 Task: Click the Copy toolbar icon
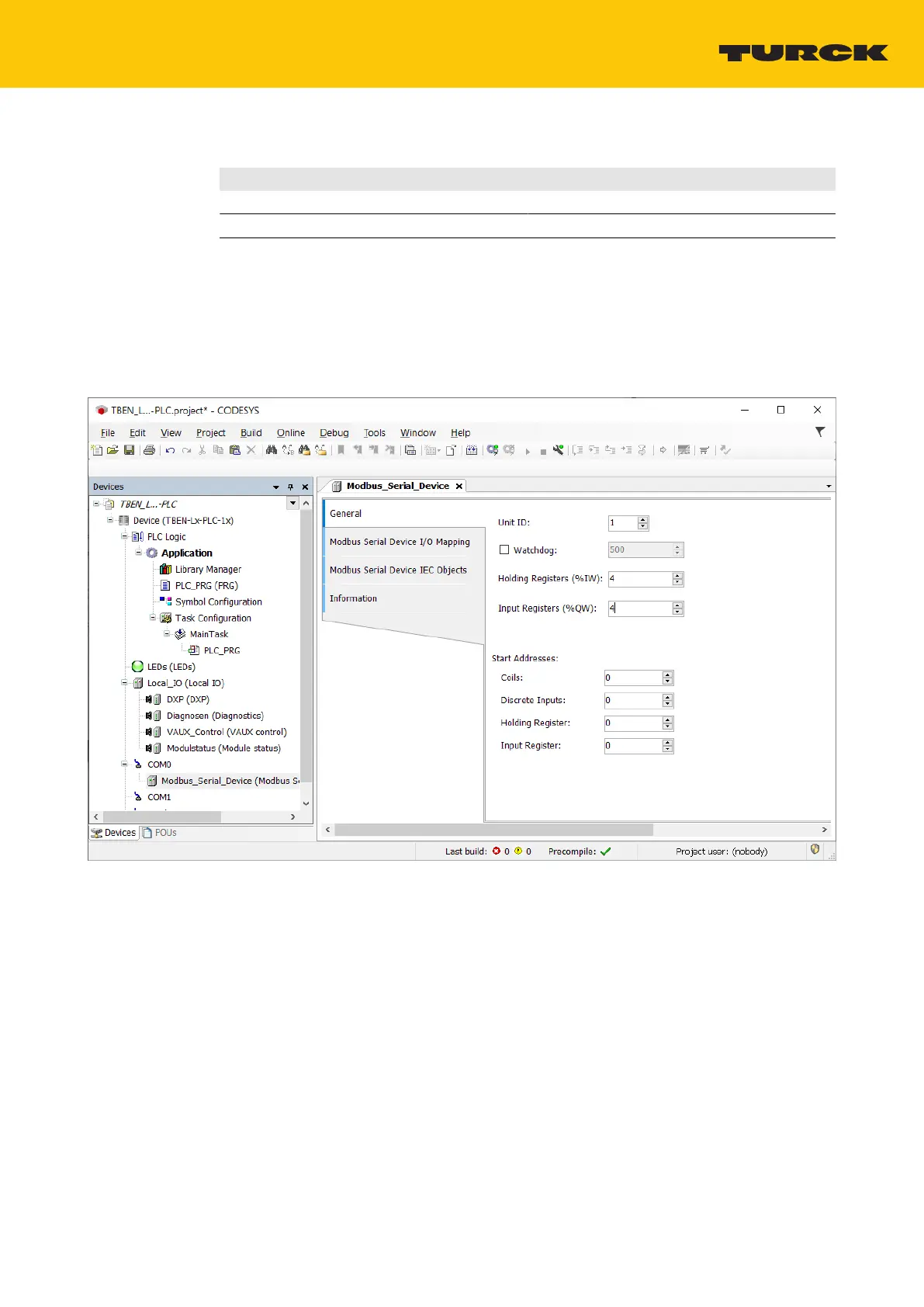tap(218, 450)
